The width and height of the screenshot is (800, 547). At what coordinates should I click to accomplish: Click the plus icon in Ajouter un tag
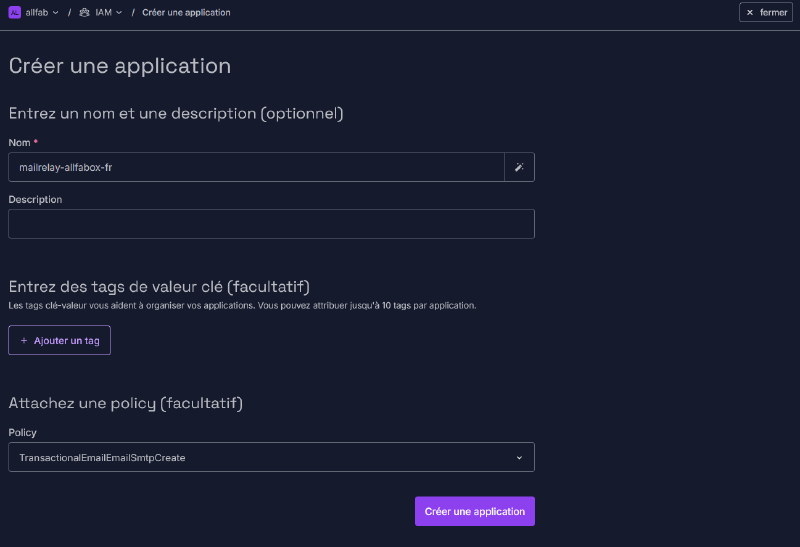coord(23,340)
